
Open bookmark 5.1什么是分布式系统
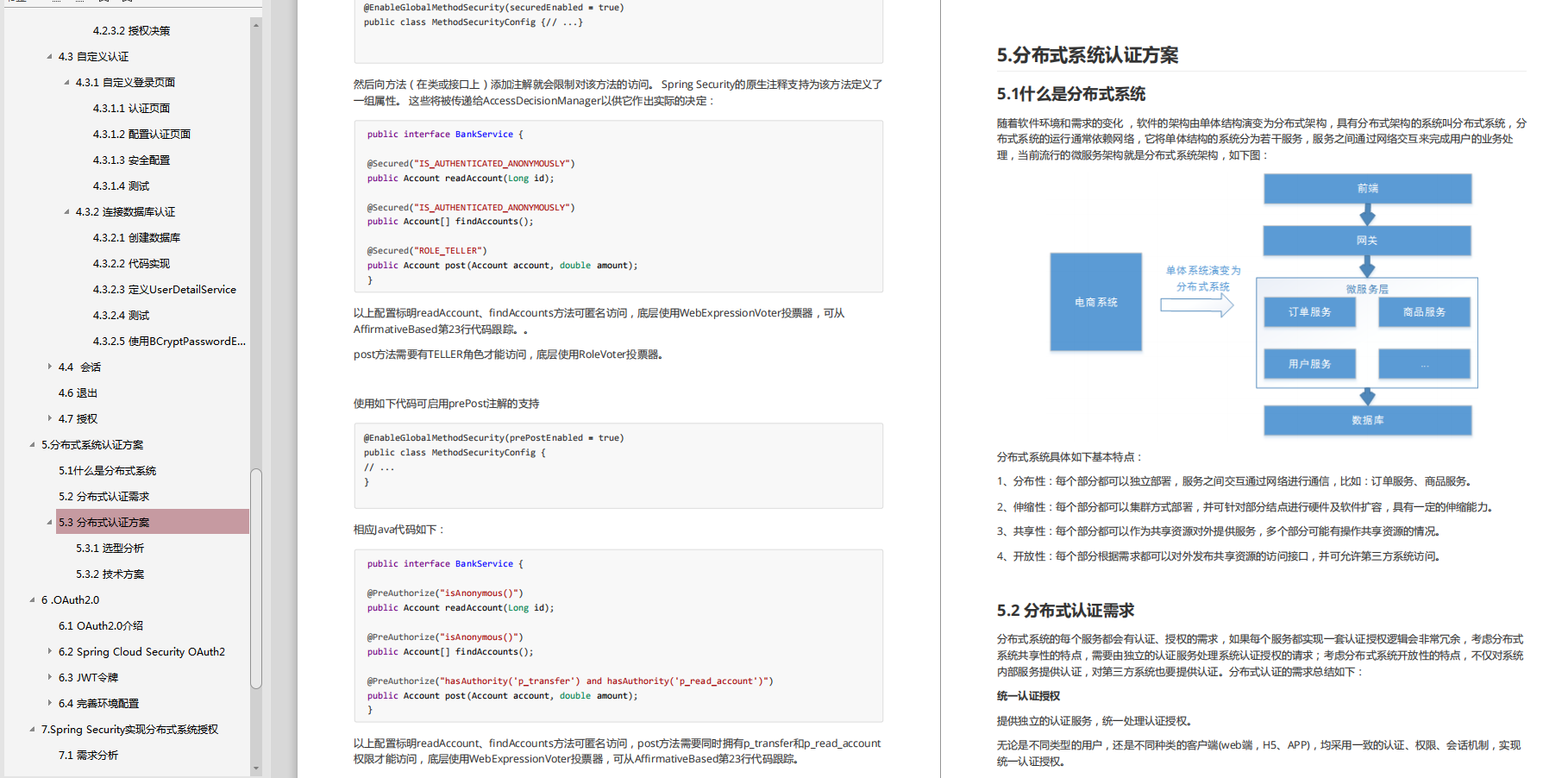coord(107,471)
